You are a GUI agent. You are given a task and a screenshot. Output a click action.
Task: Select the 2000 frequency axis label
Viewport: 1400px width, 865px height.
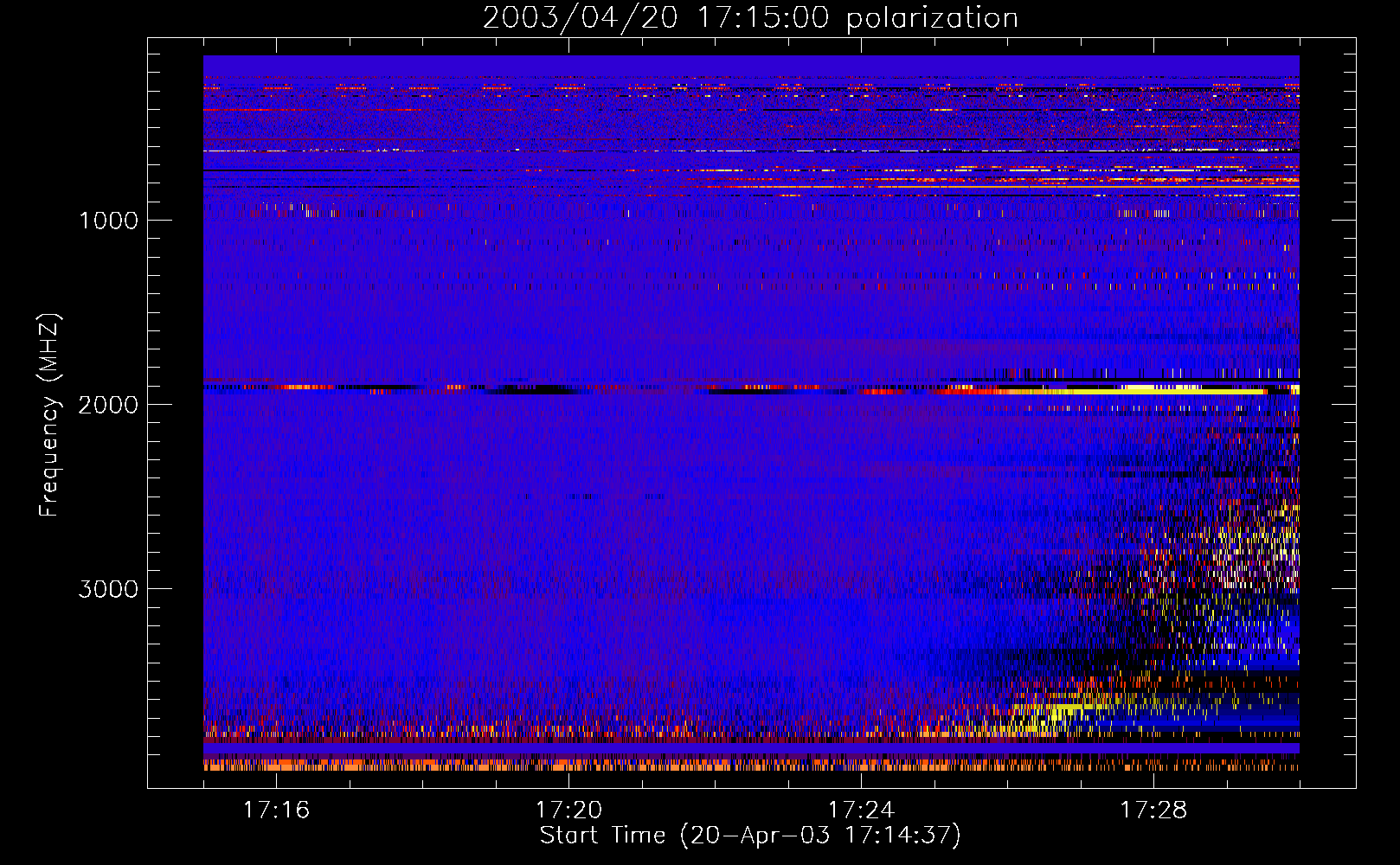(x=108, y=405)
